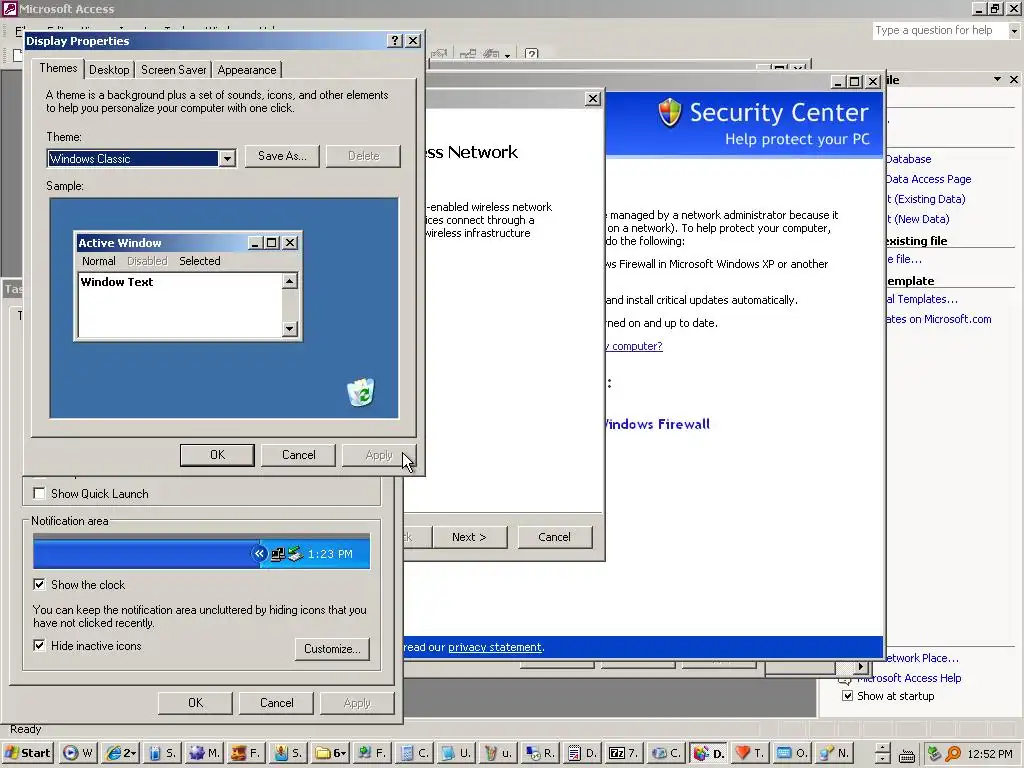Image resolution: width=1024 pixels, height=768 pixels.
Task: Click Next in the wireless network wizard
Action: 469,537
